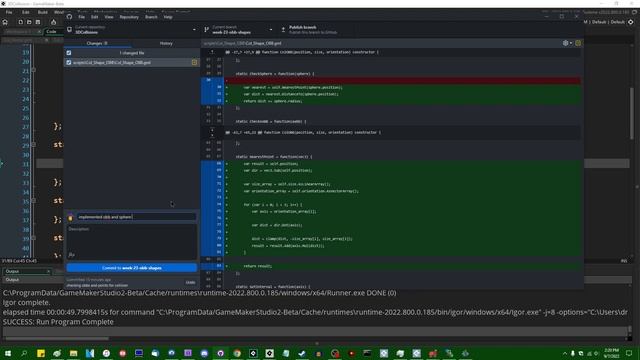Expand hidden lines between diff hunks
The image size is (640, 360).
point(212,132)
